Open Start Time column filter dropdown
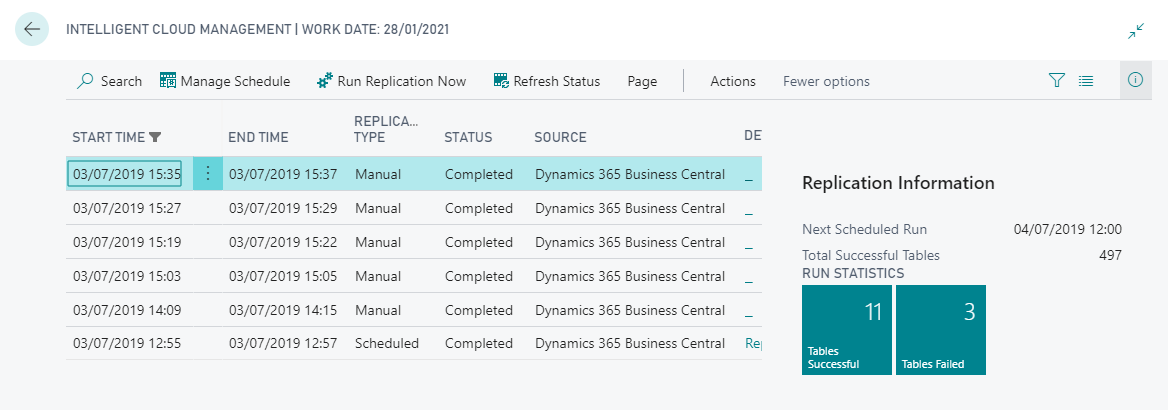The width and height of the screenshot is (1168, 410). tap(155, 138)
